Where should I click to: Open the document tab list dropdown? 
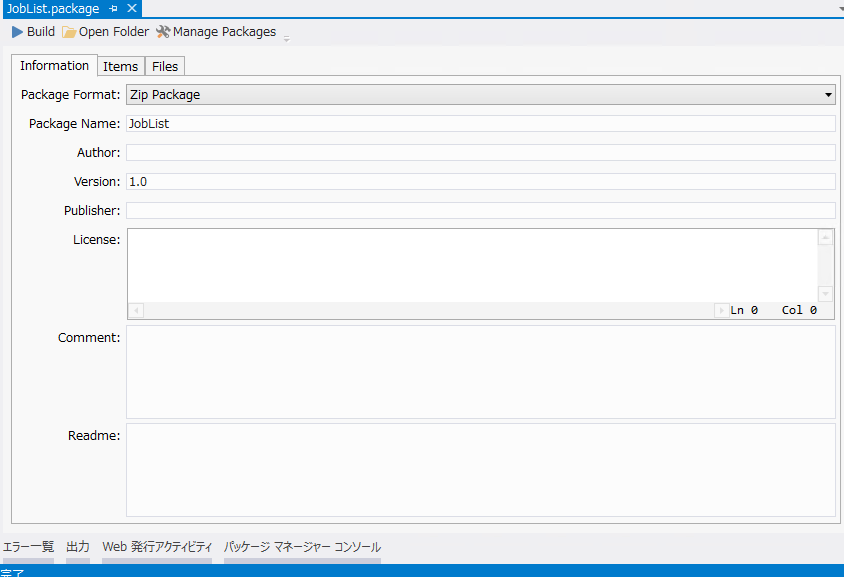(x=840, y=9)
